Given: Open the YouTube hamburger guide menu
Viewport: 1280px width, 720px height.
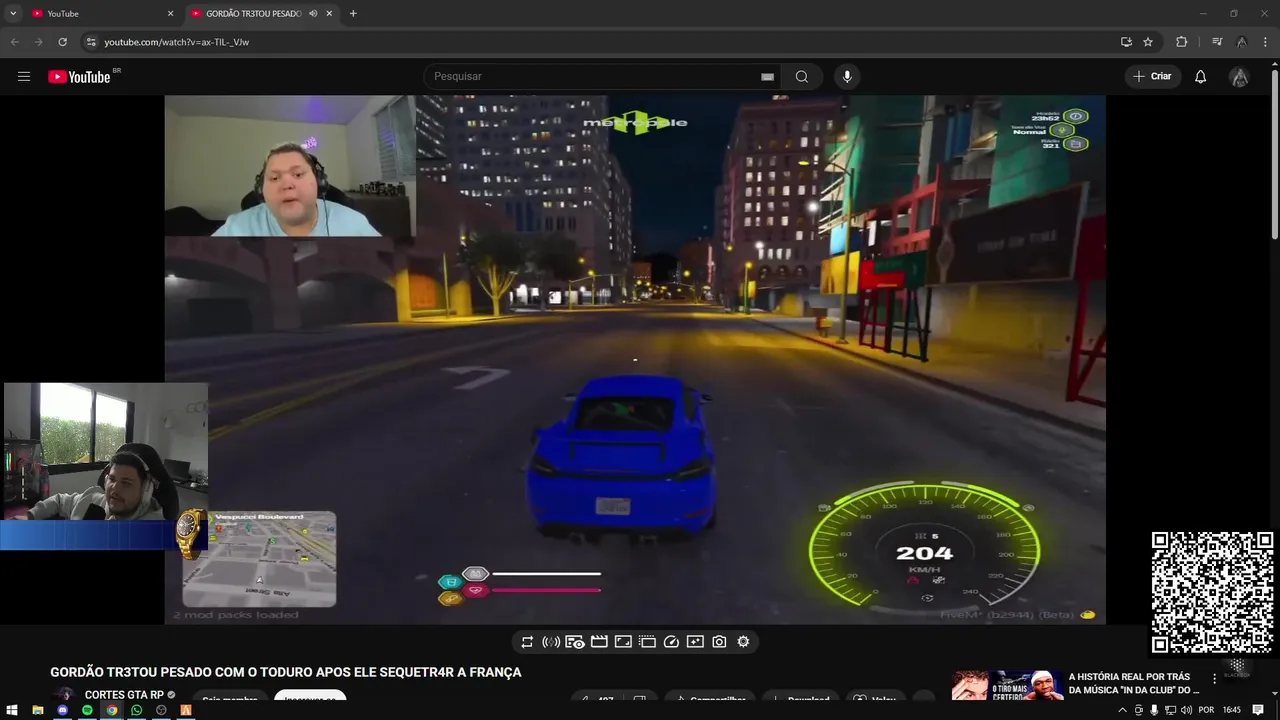Looking at the screenshot, I should (24, 76).
